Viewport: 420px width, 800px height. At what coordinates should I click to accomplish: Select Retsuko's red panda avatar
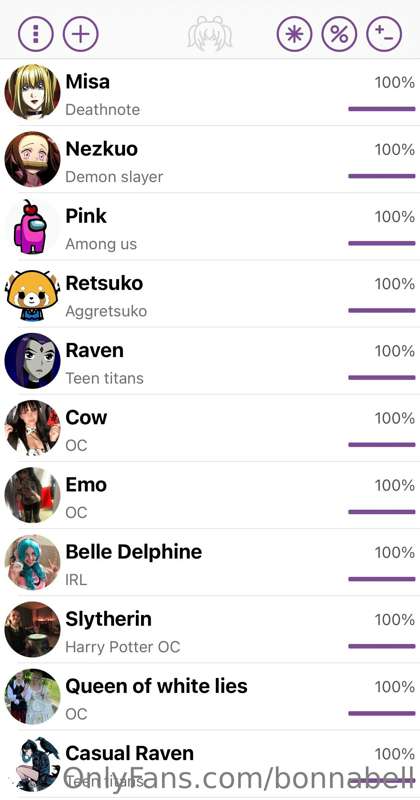(x=33, y=294)
